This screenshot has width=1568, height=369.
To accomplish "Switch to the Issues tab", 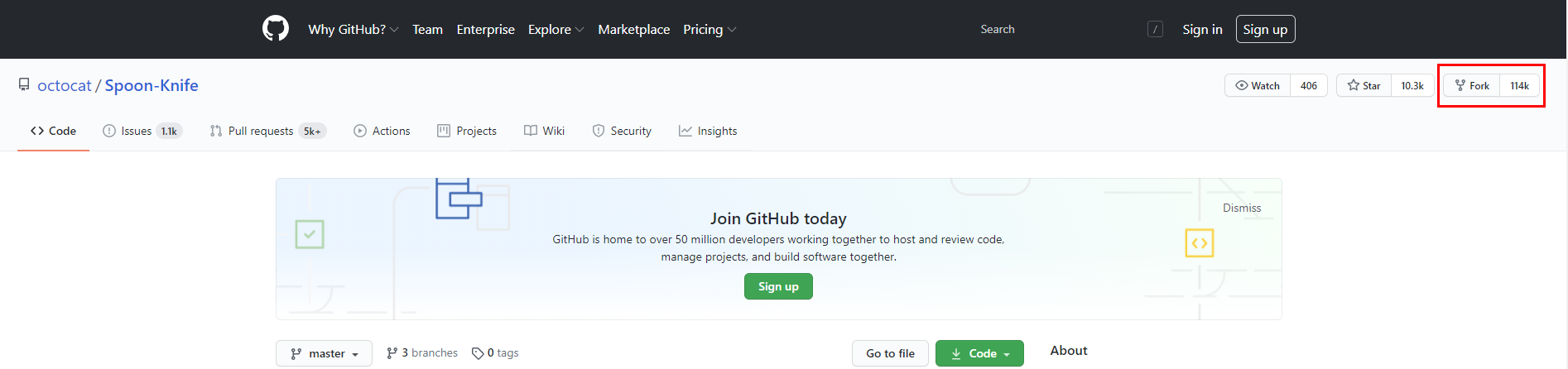I will coord(142,131).
